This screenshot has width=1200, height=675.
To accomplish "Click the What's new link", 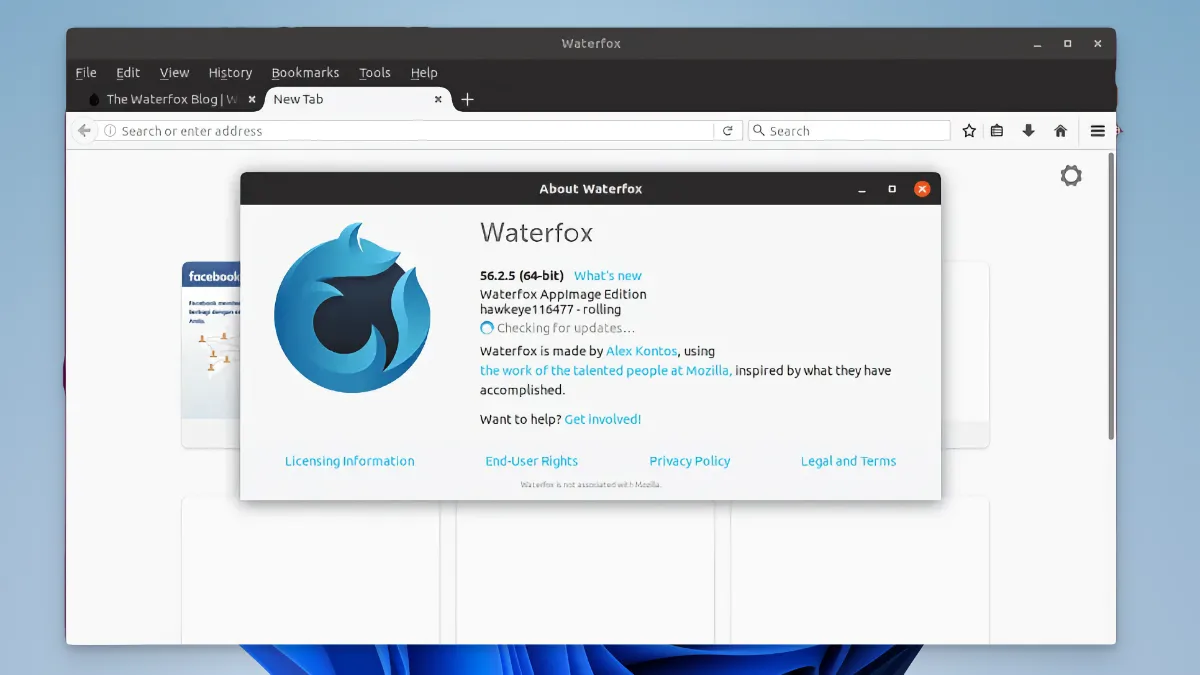I will click(x=608, y=275).
